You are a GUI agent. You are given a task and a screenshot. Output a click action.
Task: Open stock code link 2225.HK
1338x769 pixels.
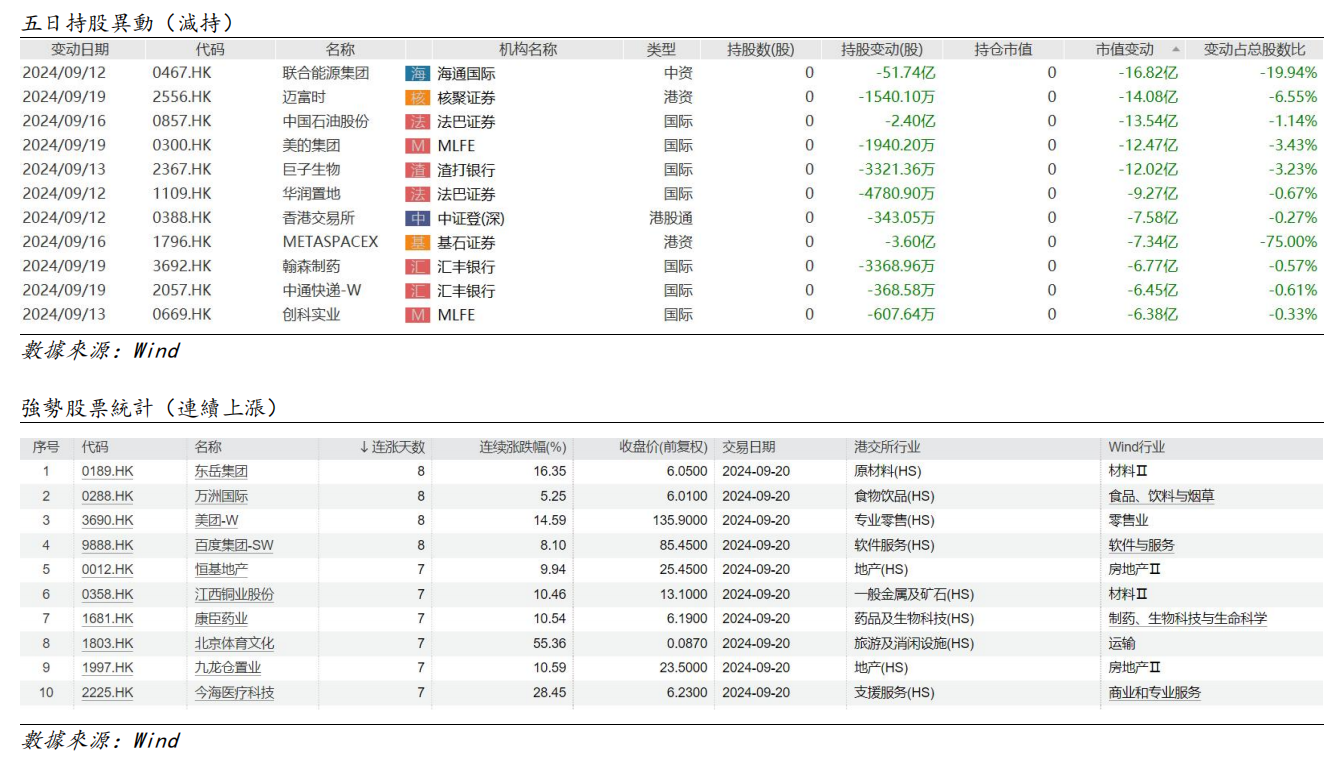point(108,692)
